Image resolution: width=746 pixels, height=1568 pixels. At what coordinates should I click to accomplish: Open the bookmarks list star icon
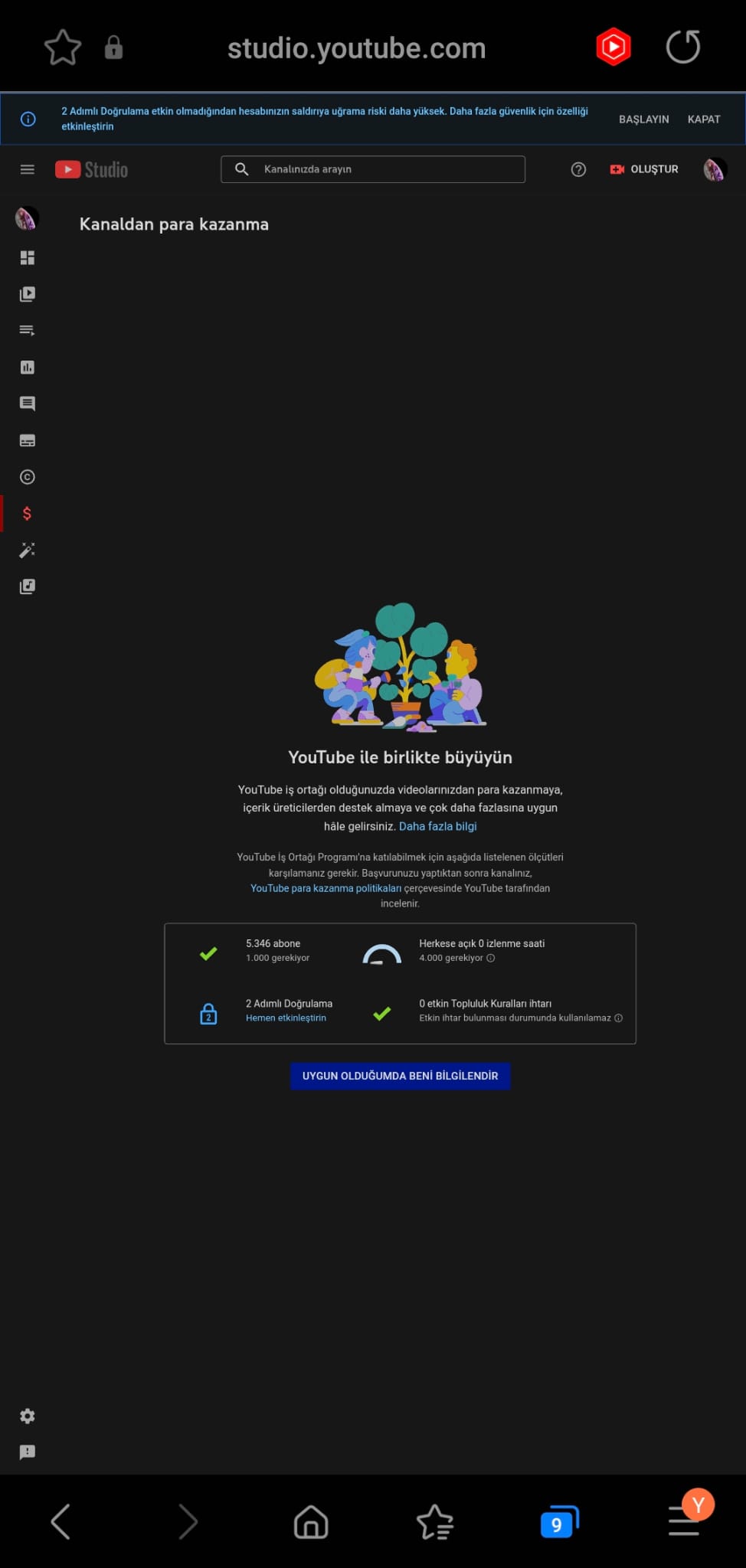435,1521
